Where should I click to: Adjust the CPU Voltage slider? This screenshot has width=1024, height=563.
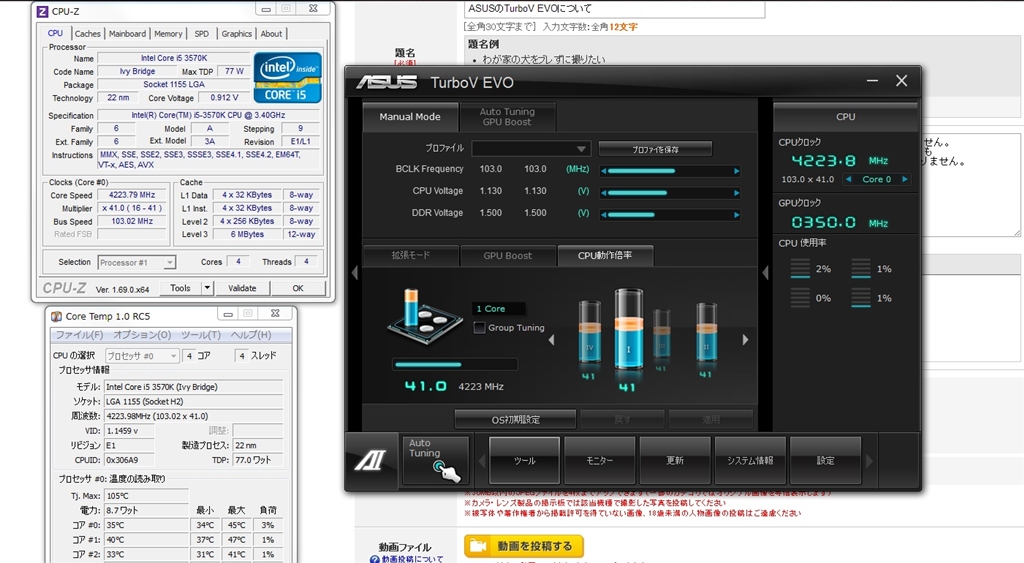[x=670, y=193]
